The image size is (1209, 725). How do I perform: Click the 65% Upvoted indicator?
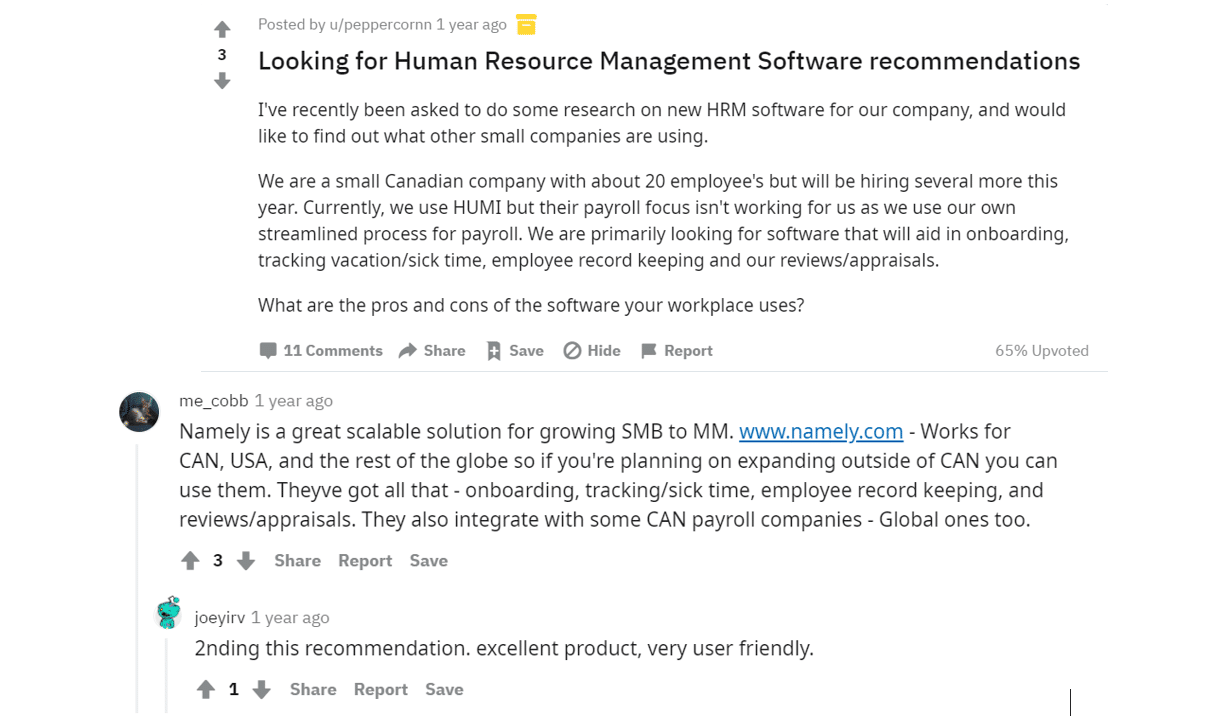tap(1041, 350)
